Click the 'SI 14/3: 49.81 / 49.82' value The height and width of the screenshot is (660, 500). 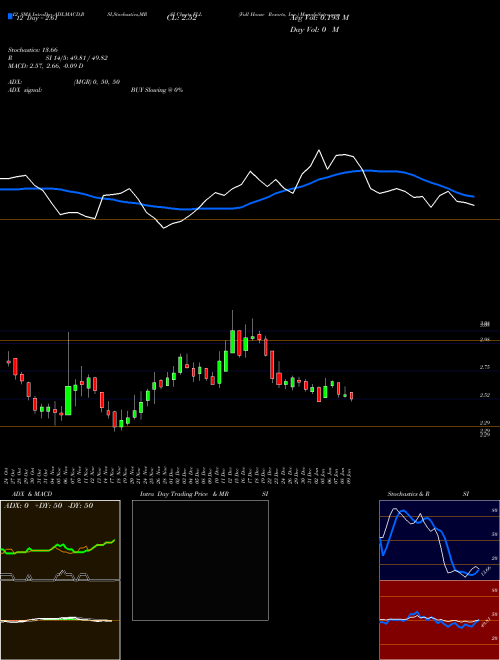pyautogui.click(x=77, y=58)
